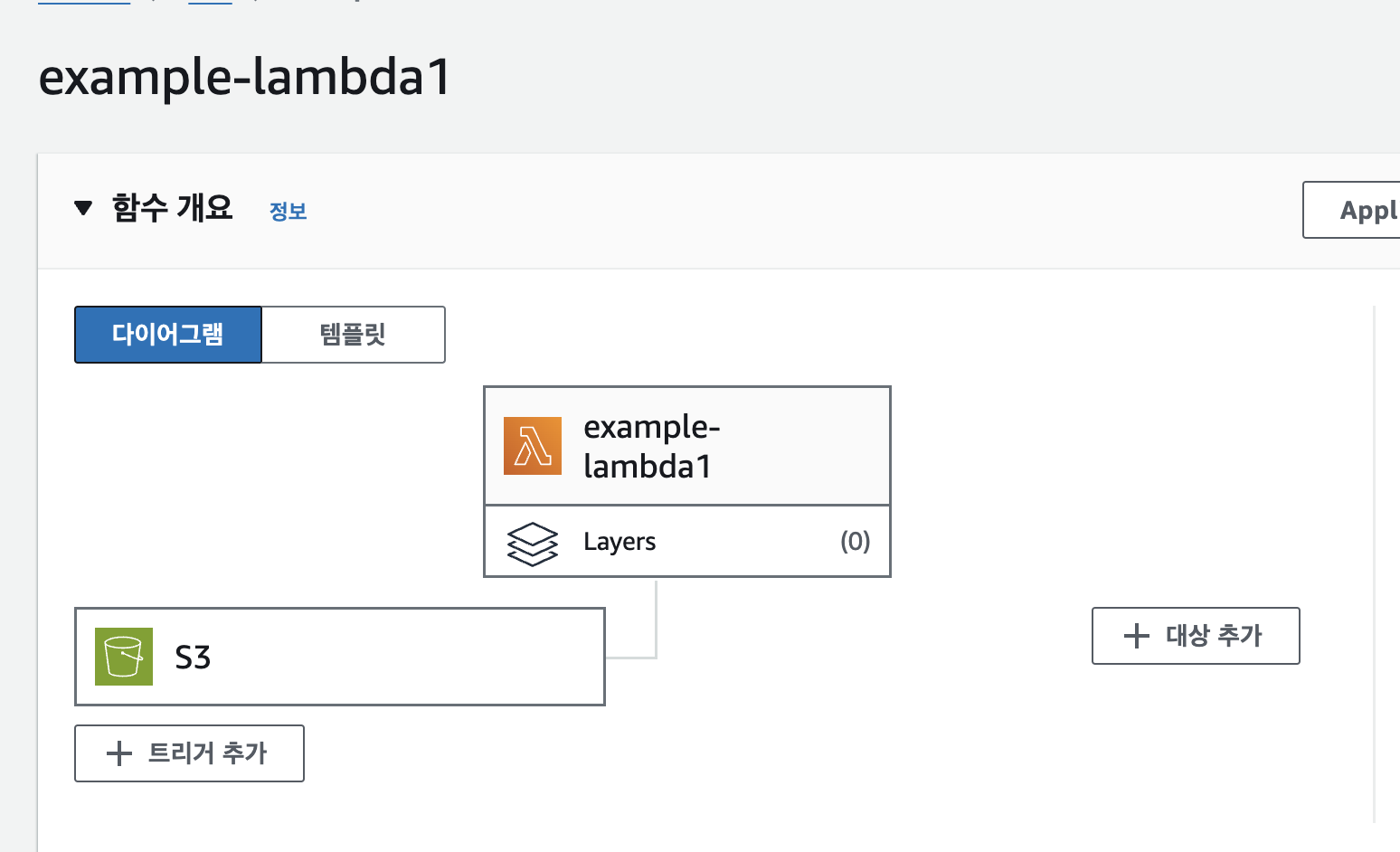Screen dimensions: 1400x852
Task: Click the example-lambda1 page title
Action: tap(244, 77)
